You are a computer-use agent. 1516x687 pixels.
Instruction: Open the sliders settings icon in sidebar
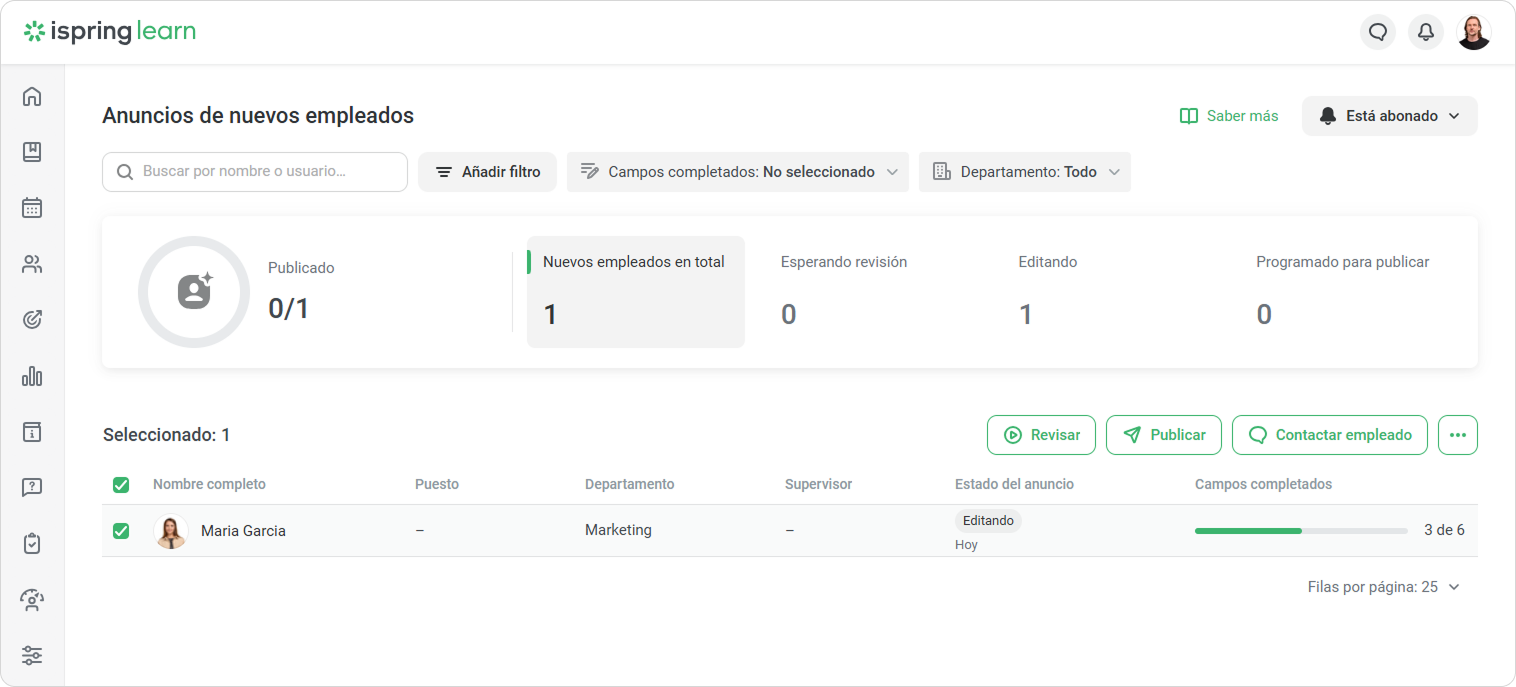pyautogui.click(x=32, y=656)
